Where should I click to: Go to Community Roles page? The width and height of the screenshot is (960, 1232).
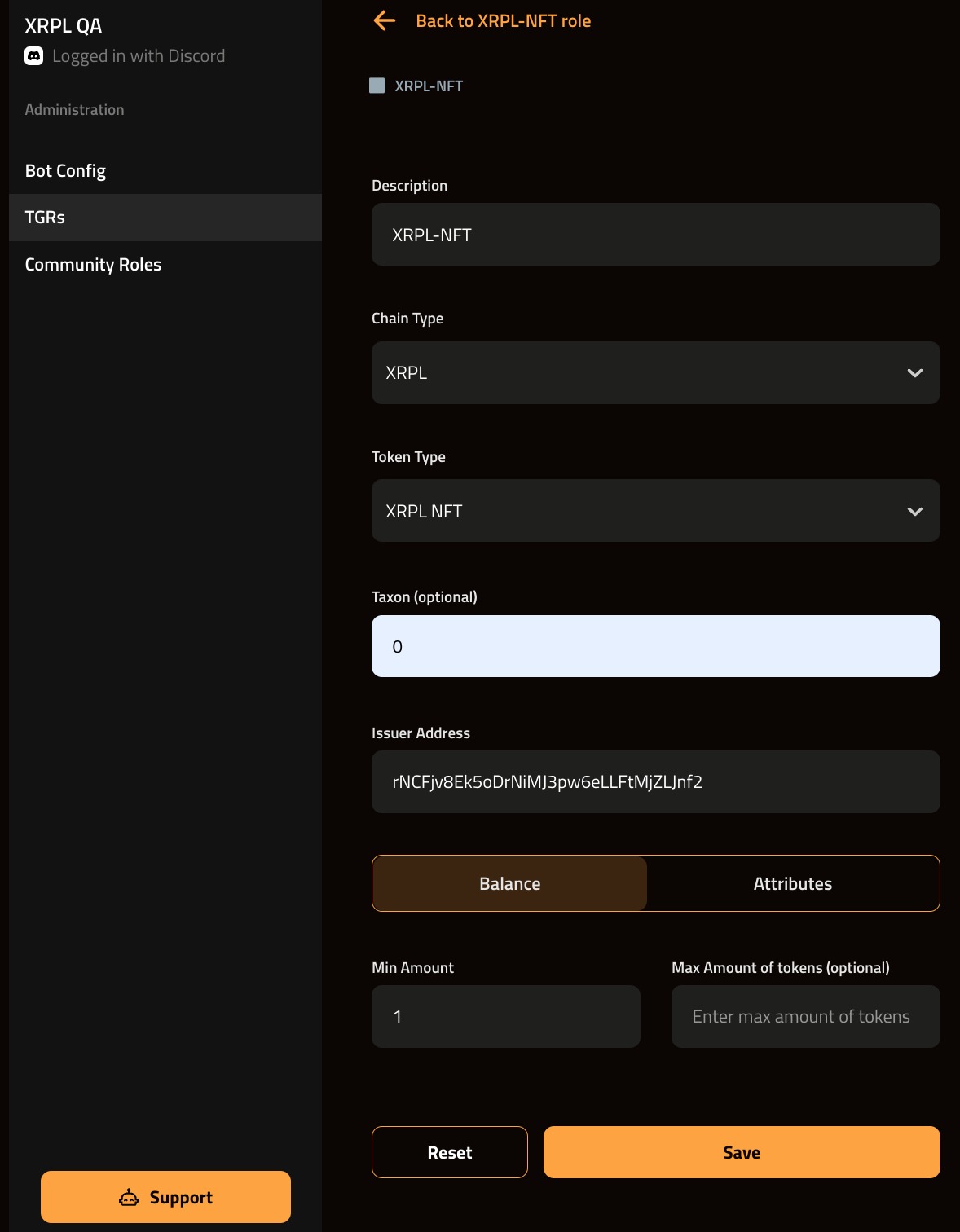(x=94, y=265)
